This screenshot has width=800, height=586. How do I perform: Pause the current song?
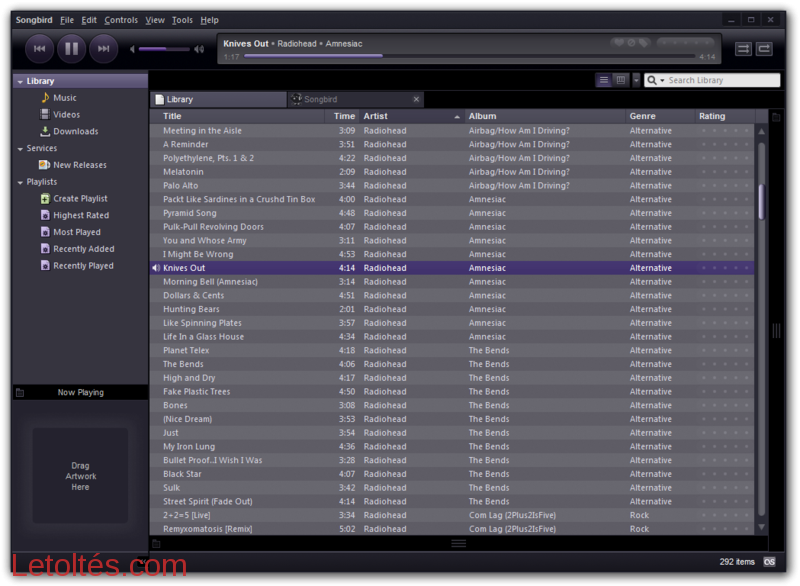pos(71,49)
